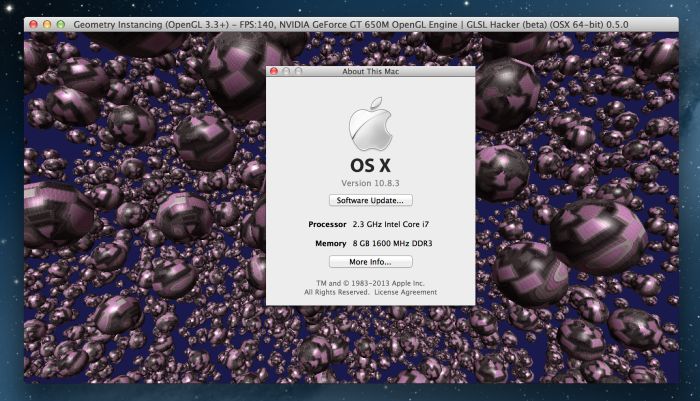Click the Memory label
Image resolution: width=700 pixels, height=401 pixels.
330,243
